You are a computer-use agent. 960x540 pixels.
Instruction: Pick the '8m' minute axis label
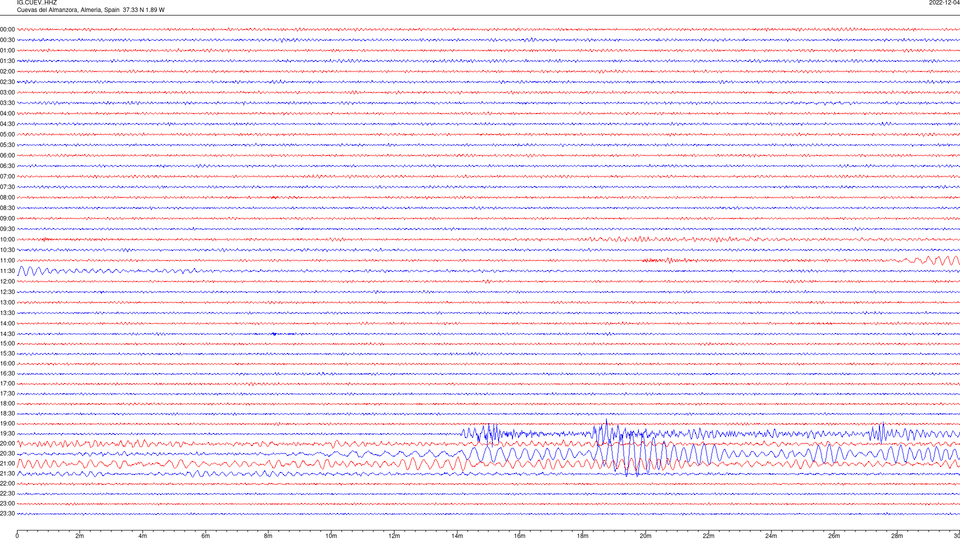point(268,536)
